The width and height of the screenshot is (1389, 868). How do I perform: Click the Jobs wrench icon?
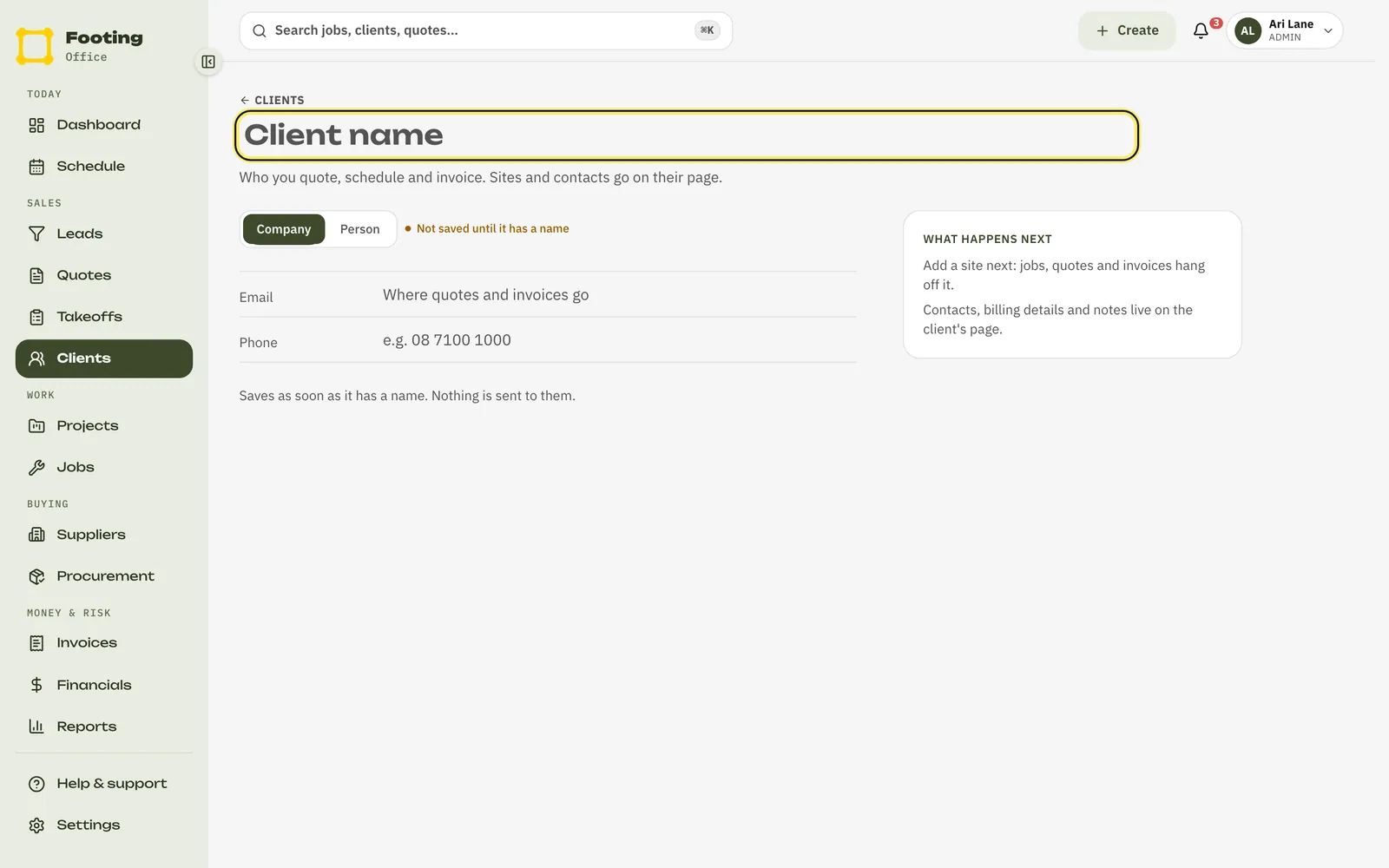click(x=36, y=468)
